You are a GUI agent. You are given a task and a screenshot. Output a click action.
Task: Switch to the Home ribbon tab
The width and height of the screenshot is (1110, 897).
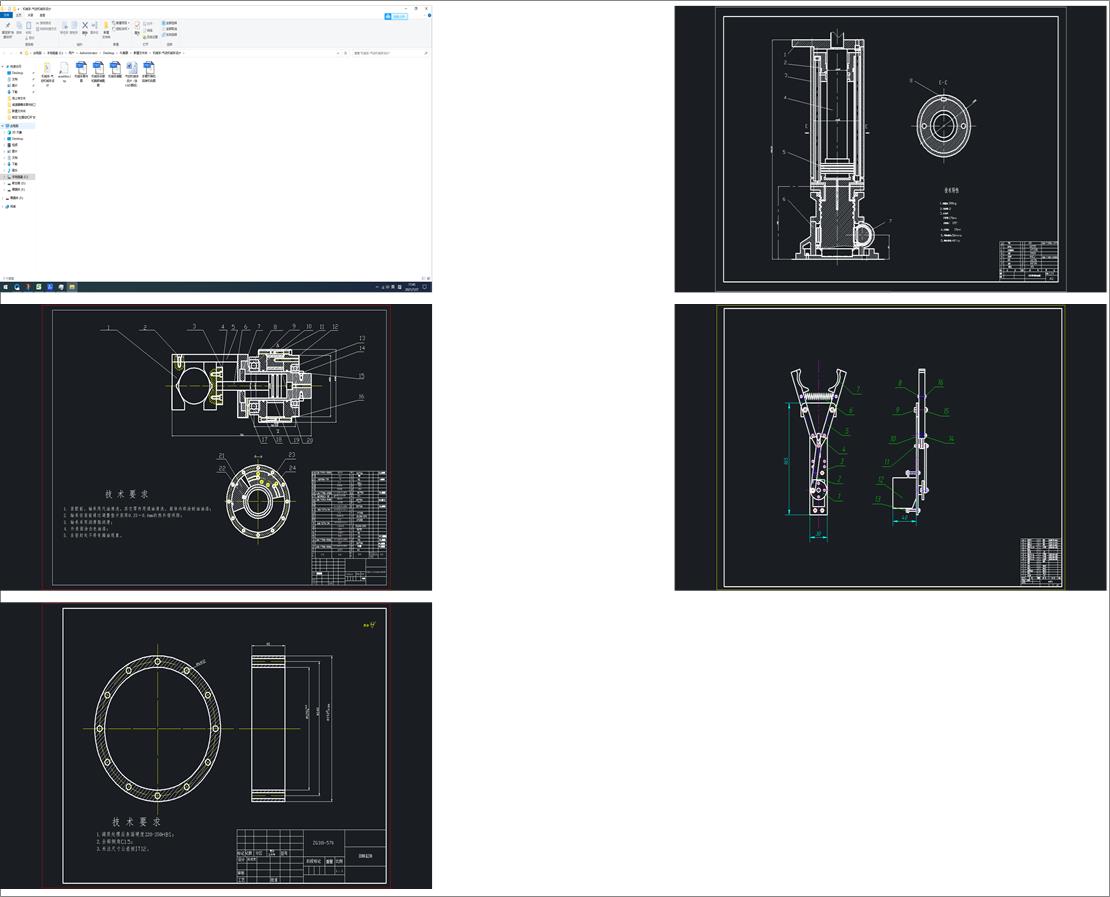[18, 15]
